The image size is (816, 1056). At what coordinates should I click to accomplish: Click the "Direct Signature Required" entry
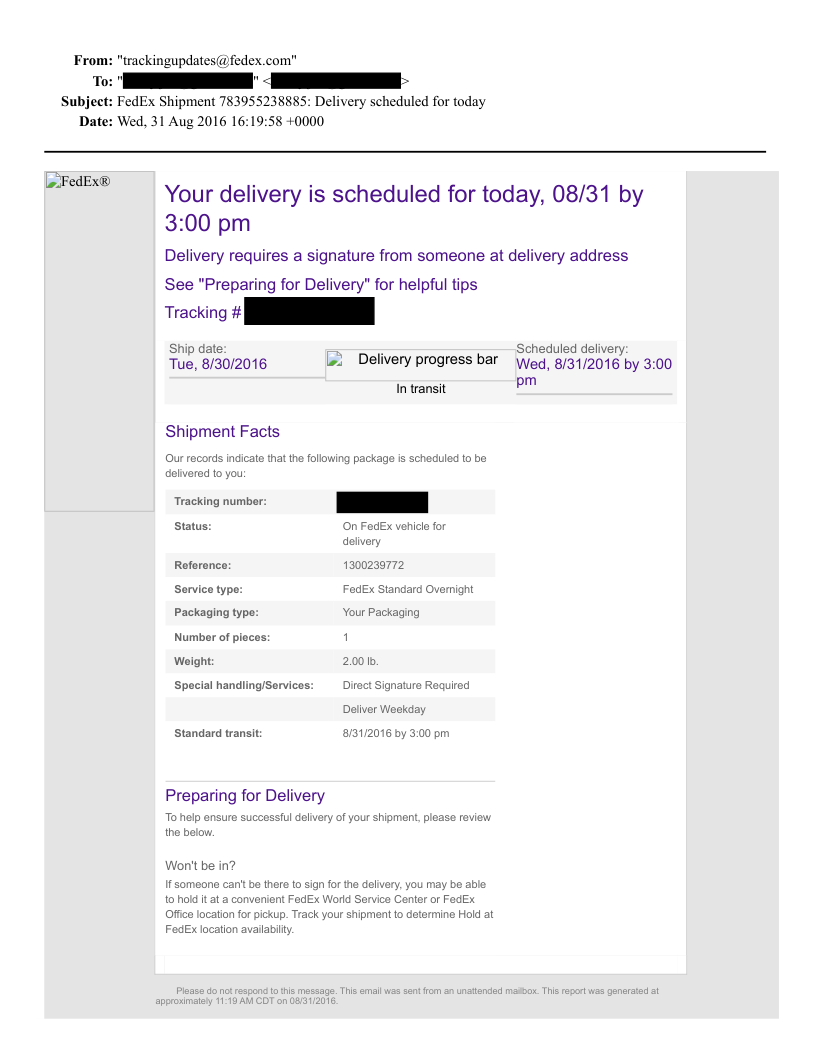(x=406, y=685)
